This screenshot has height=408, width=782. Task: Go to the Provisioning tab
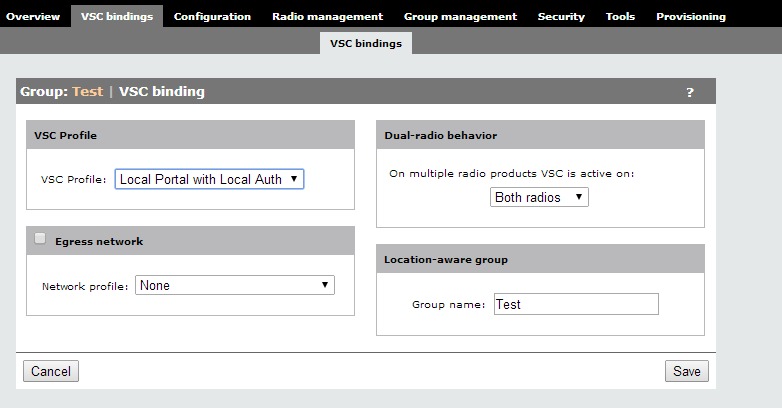coord(691,16)
